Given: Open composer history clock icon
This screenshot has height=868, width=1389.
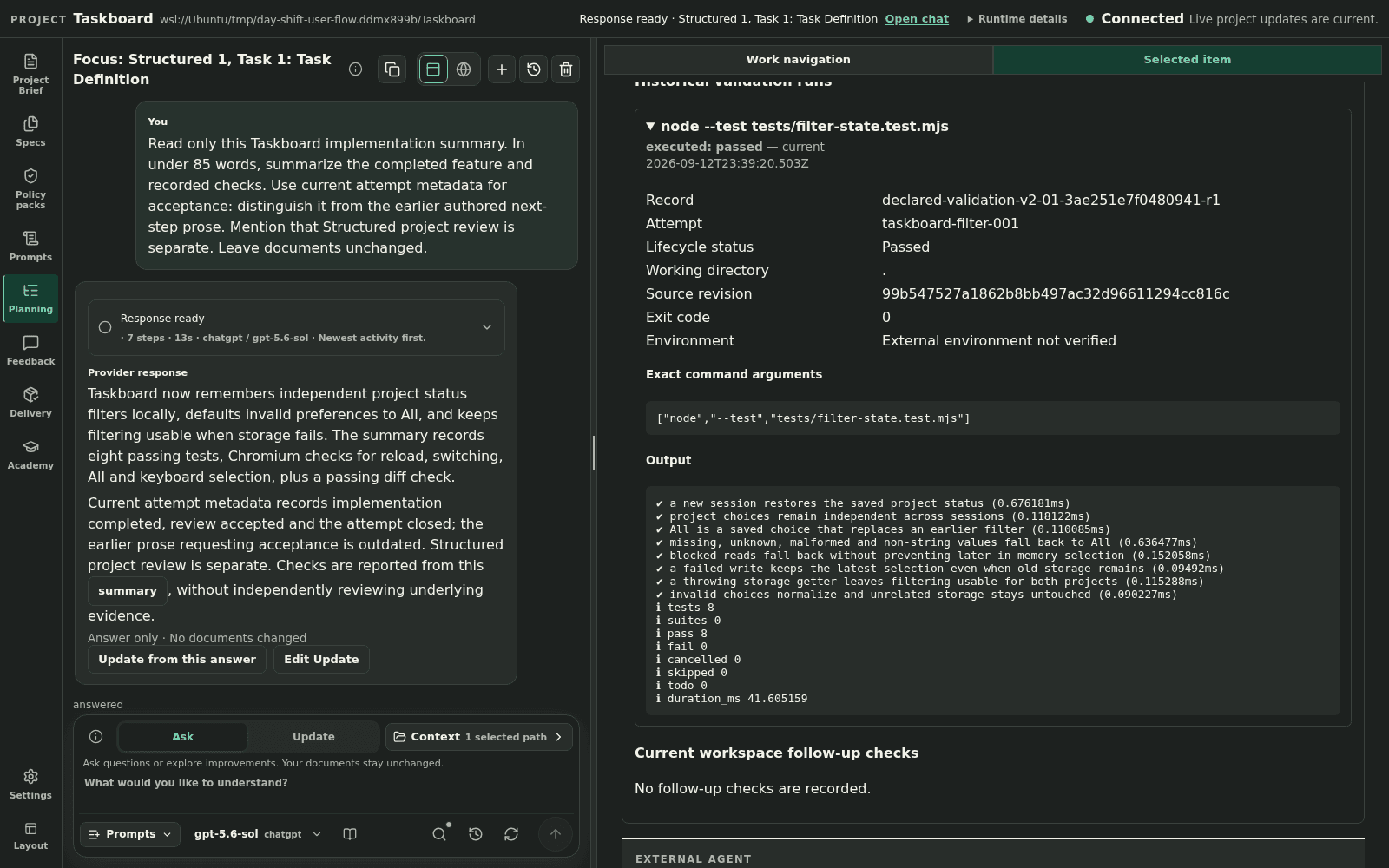Looking at the screenshot, I should 476,834.
